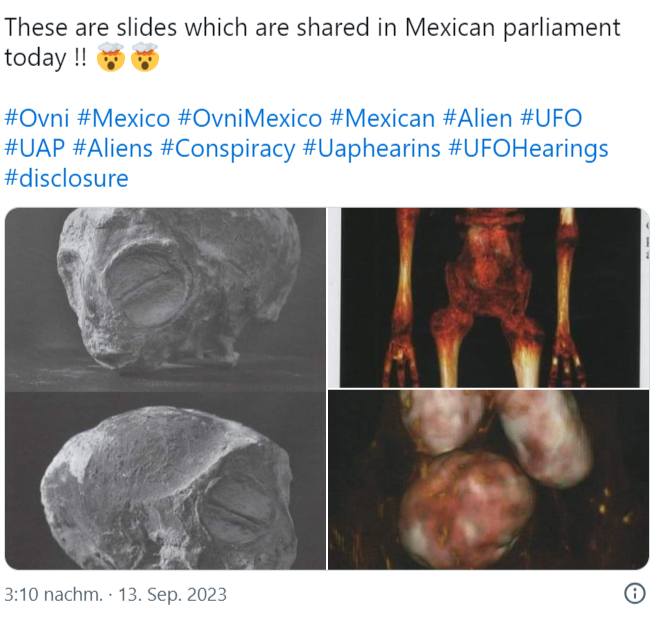Open the #Alien hashtag
The width and height of the screenshot is (659, 617).
[x=477, y=118]
